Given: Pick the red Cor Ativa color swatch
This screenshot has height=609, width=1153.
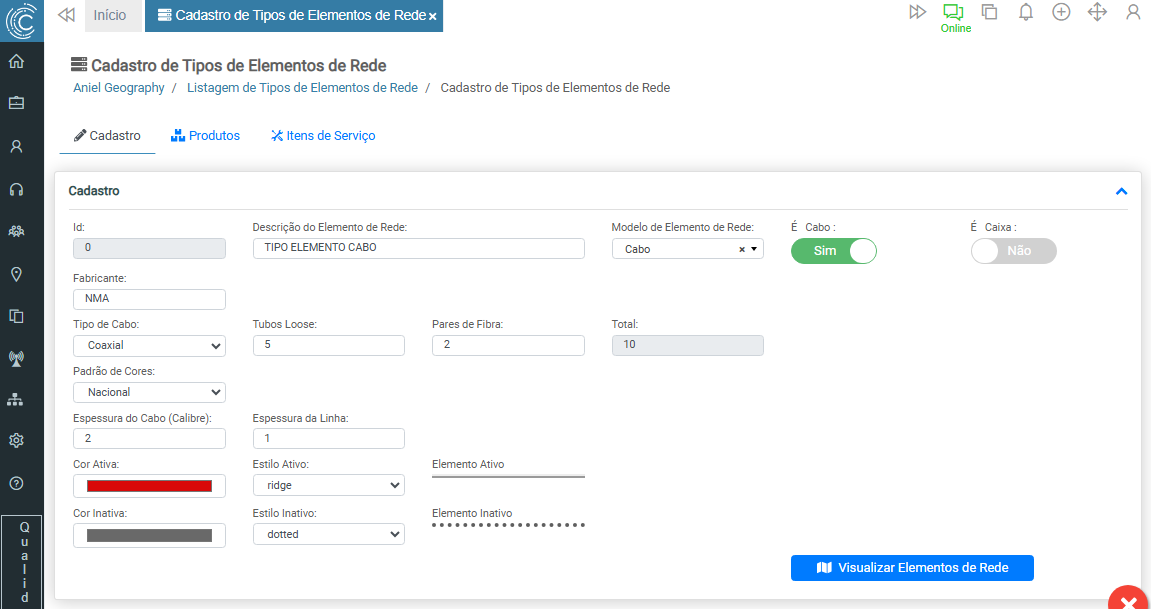Looking at the screenshot, I should click(149, 486).
